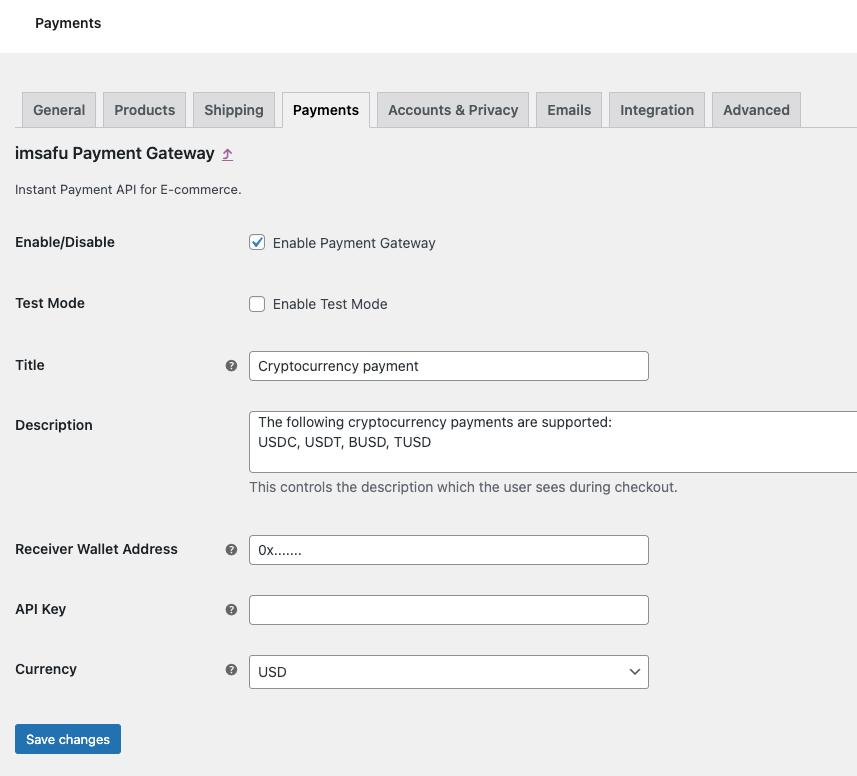Go to the Advanced tab
The image size is (857, 776).
tap(756, 110)
